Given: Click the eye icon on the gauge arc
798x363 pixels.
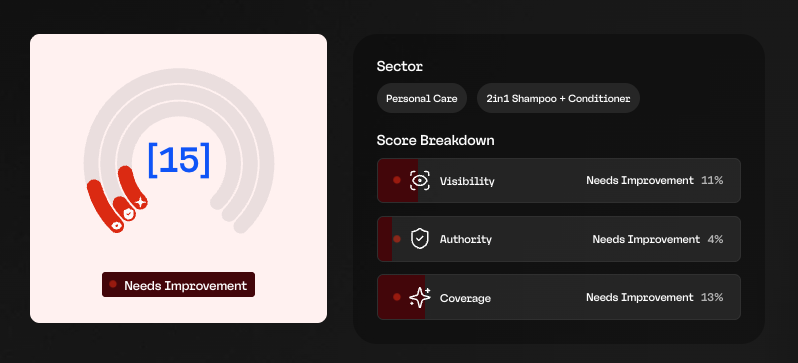Looking at the screenshot, I should coord(117,225).
